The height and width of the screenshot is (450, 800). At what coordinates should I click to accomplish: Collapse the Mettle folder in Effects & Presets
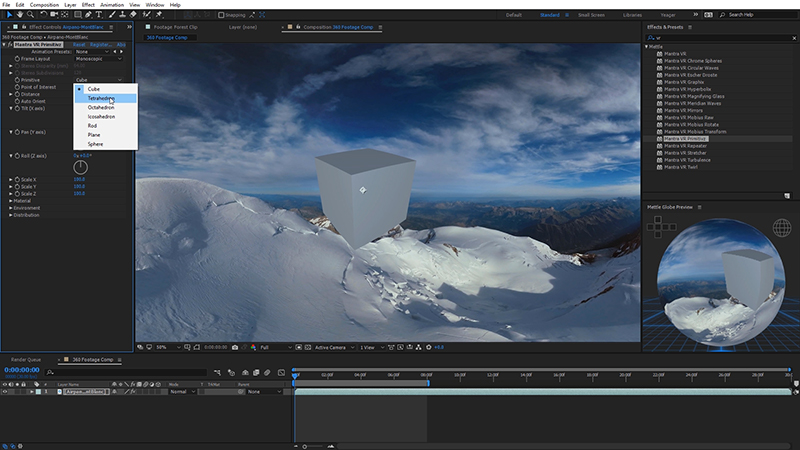[647, 46]
